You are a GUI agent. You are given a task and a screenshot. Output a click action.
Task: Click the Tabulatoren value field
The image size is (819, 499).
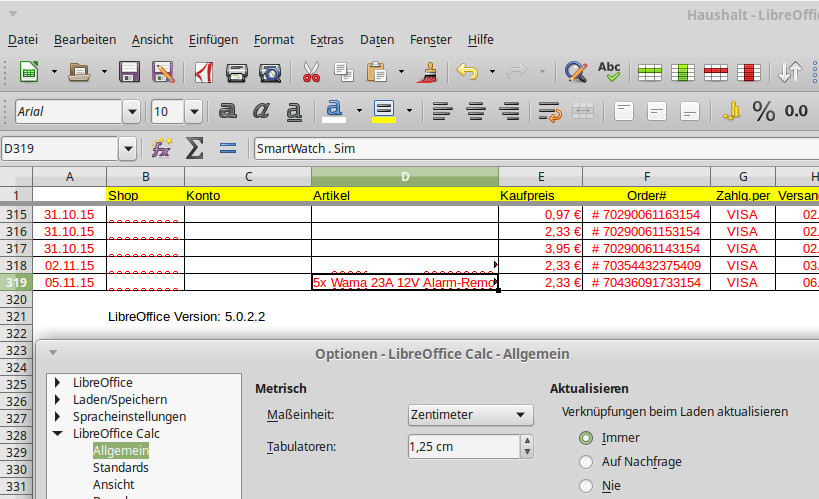point(464,447)
